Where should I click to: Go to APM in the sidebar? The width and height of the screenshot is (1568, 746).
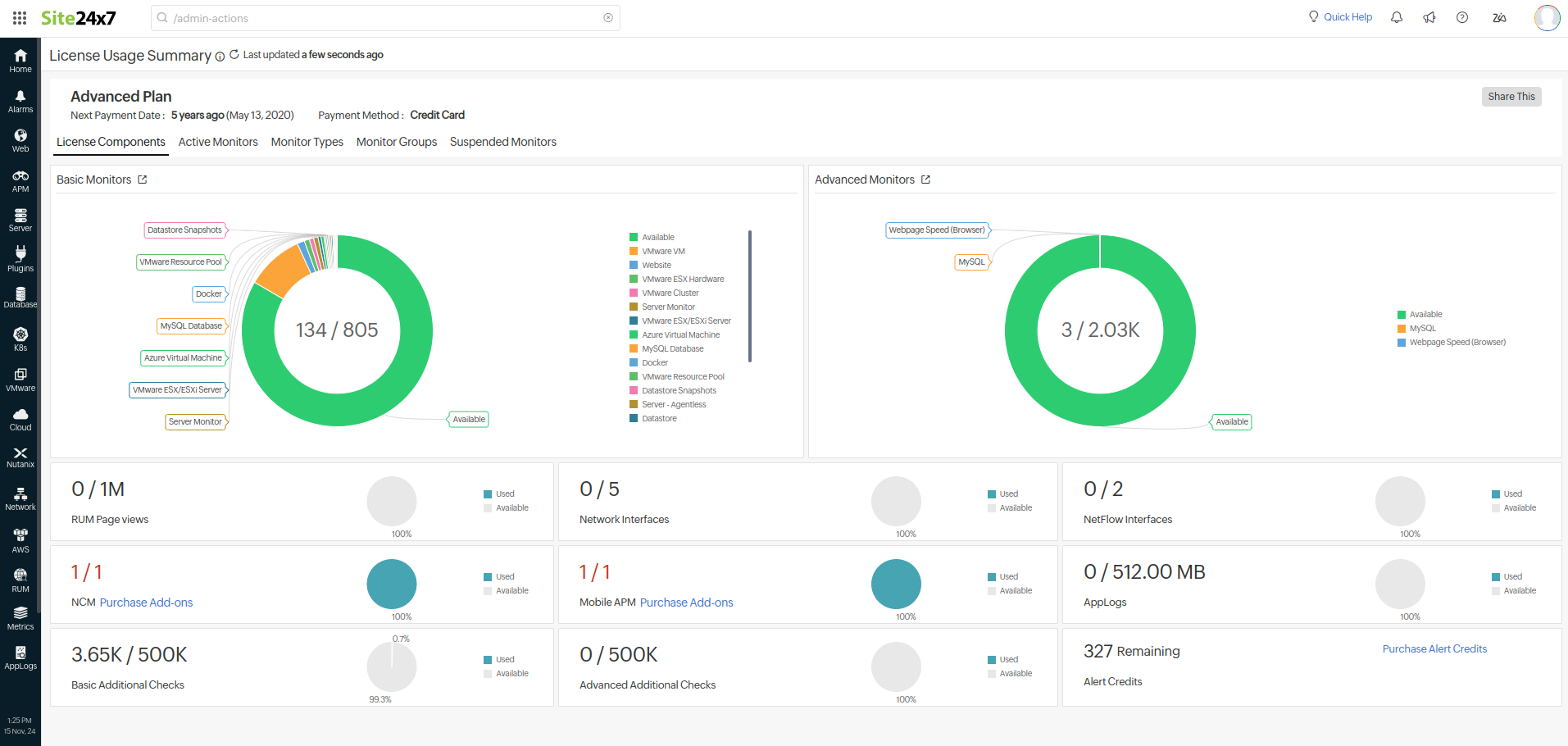20,181
